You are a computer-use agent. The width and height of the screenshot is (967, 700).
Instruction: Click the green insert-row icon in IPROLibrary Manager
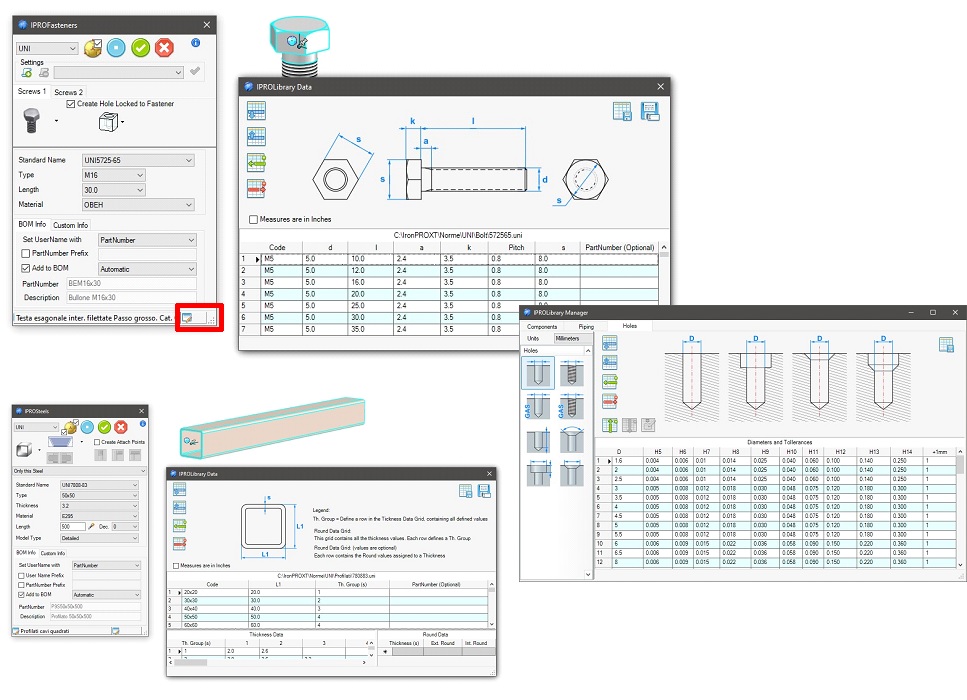point(610,381)
